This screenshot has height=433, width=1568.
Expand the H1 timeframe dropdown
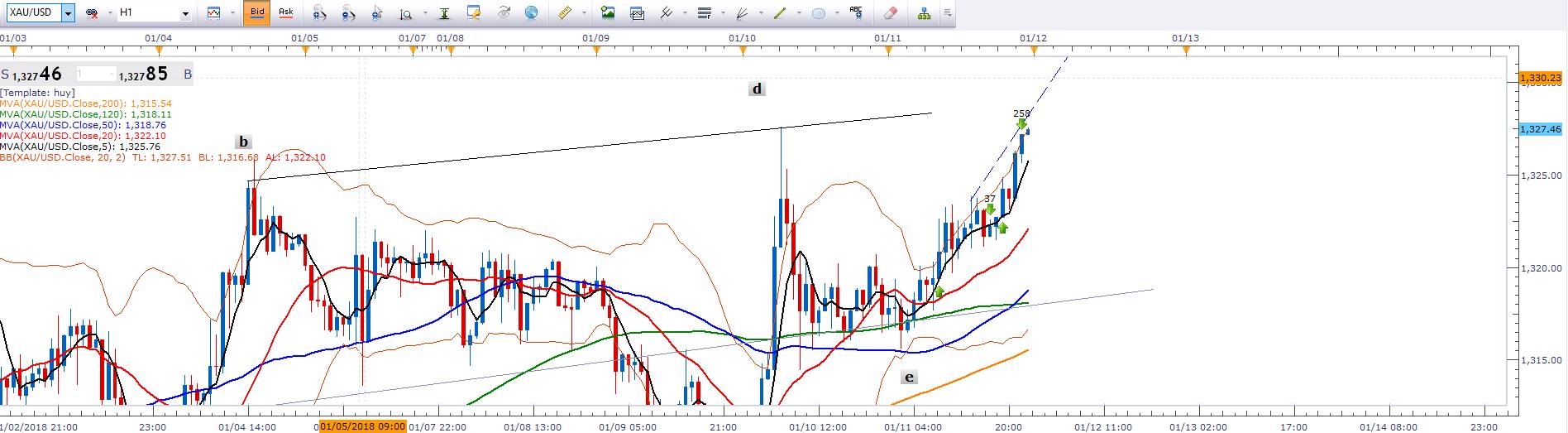coord(185,13)
